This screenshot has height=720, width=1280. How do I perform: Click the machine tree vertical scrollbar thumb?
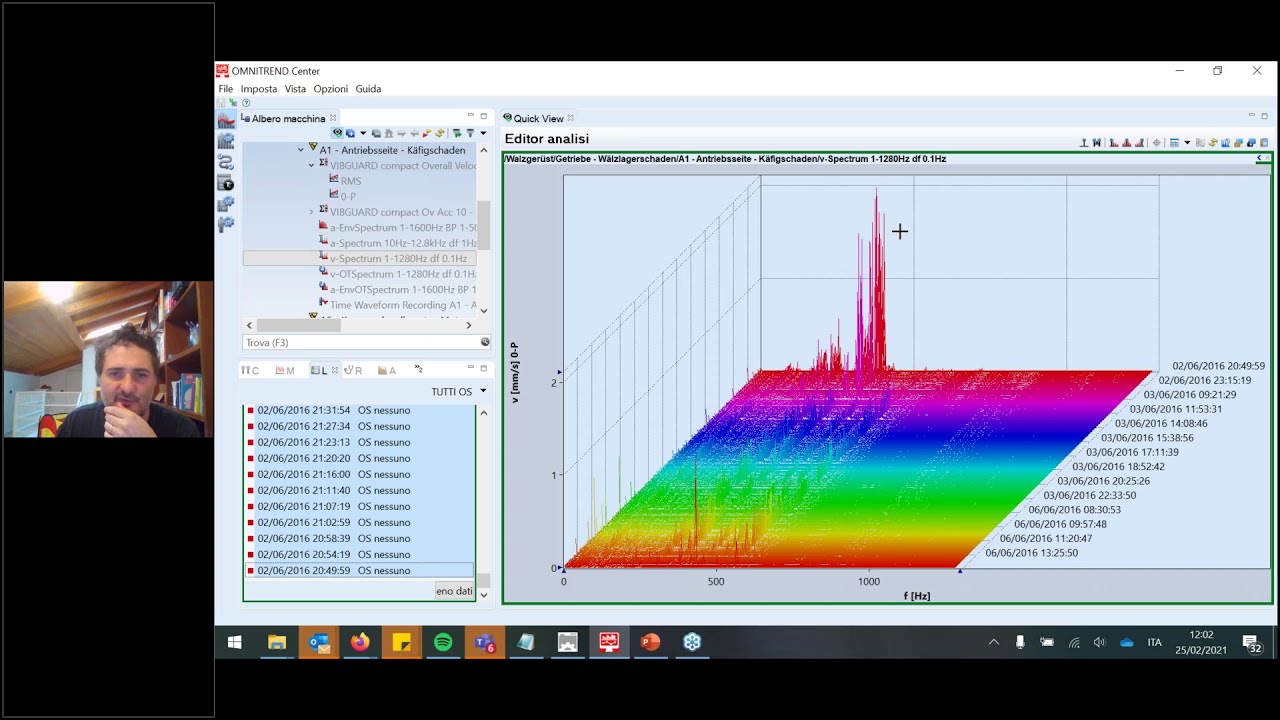(x=483, y=225)
